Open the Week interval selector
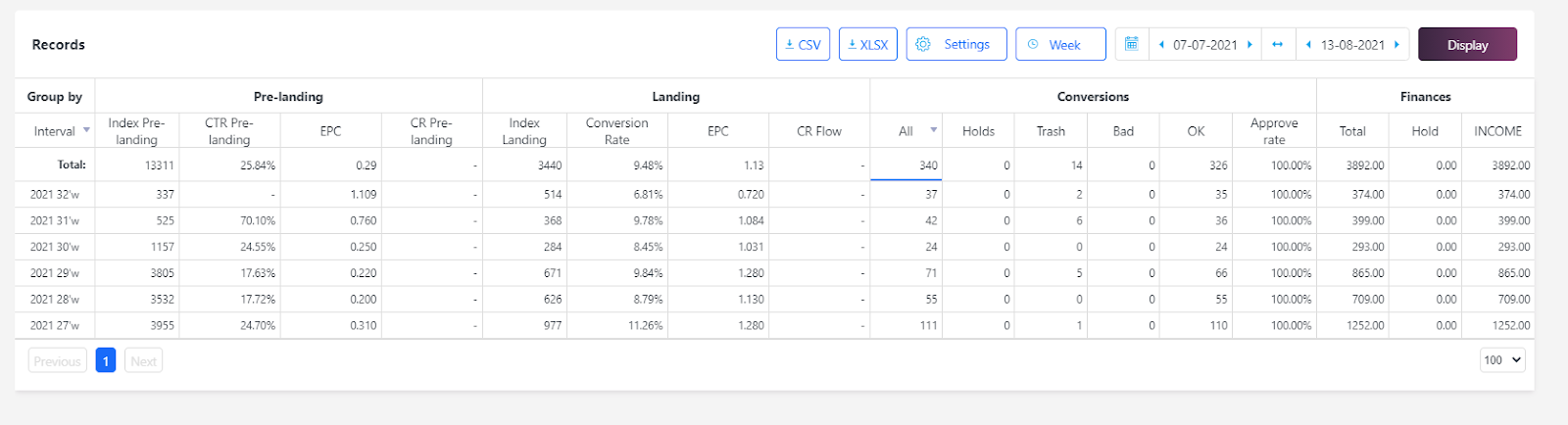 click(1060, 44)
